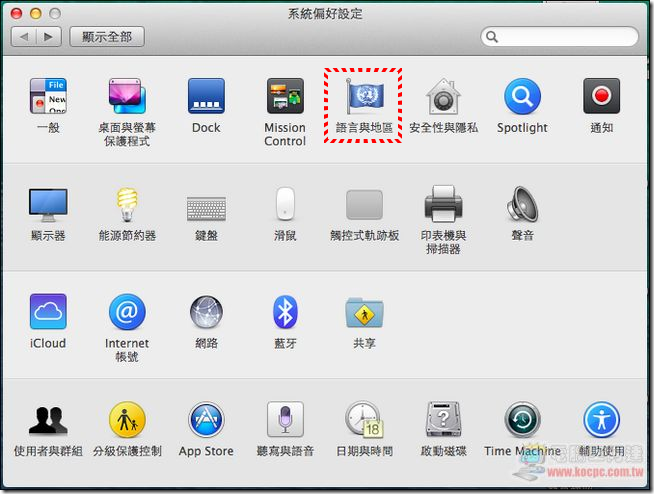This screenshot has height=494, width=654.
Task: Minimize window with the yellow button
Action: click(x=35, y=13)
